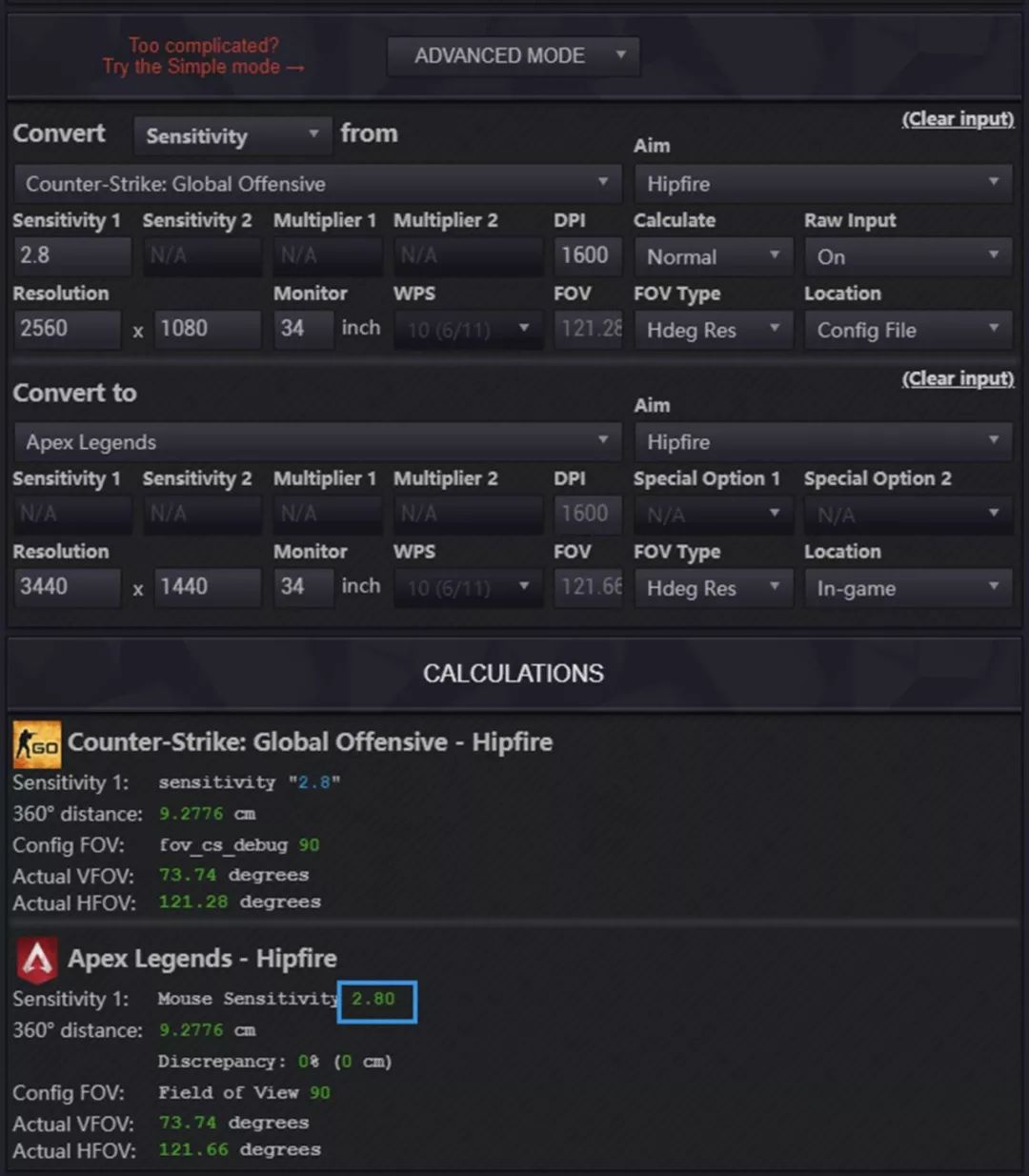
Task: Click the resolution height field showing 1080
Action: 208,329
